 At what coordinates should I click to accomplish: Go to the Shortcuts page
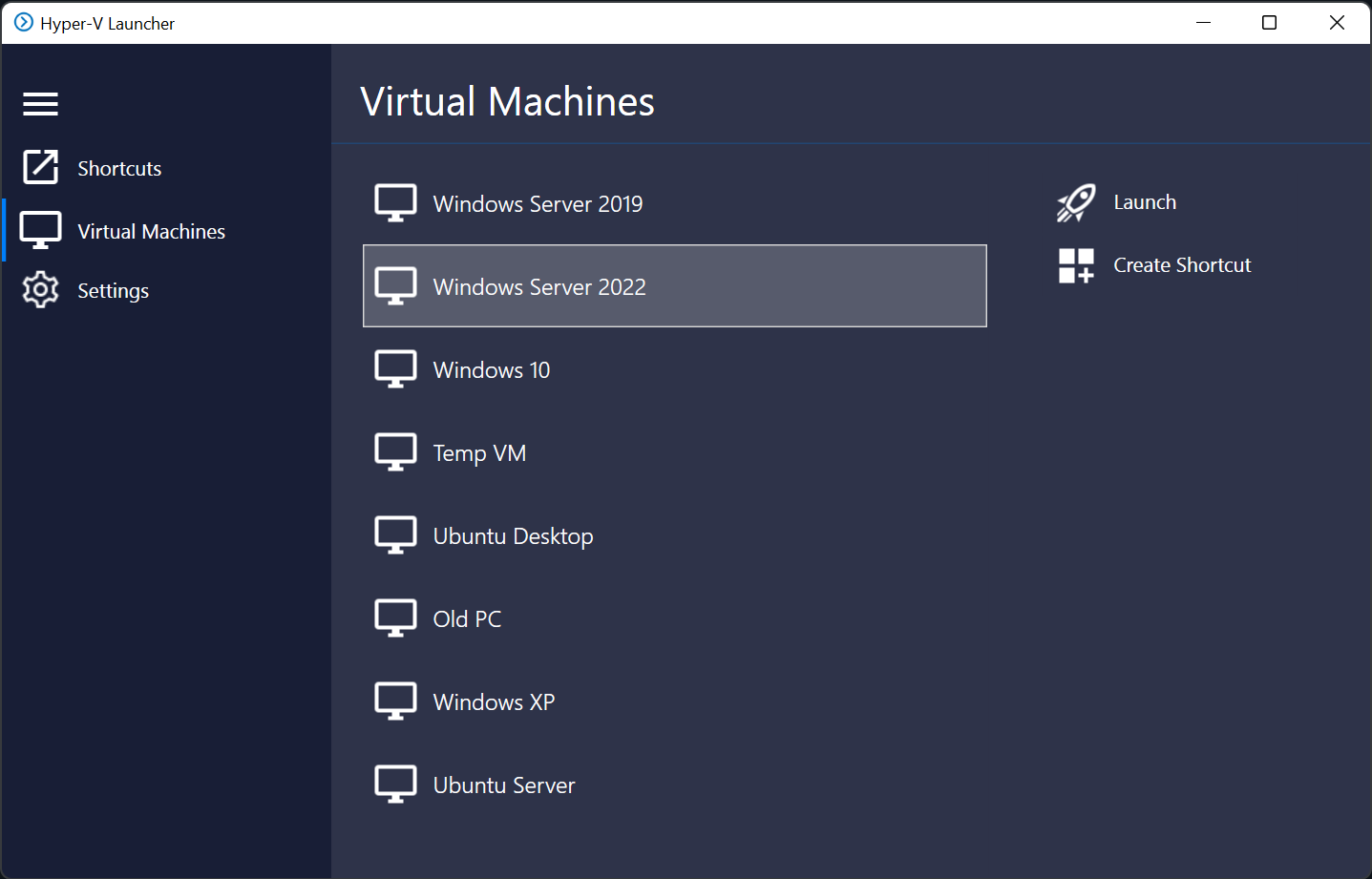(119, 169)
